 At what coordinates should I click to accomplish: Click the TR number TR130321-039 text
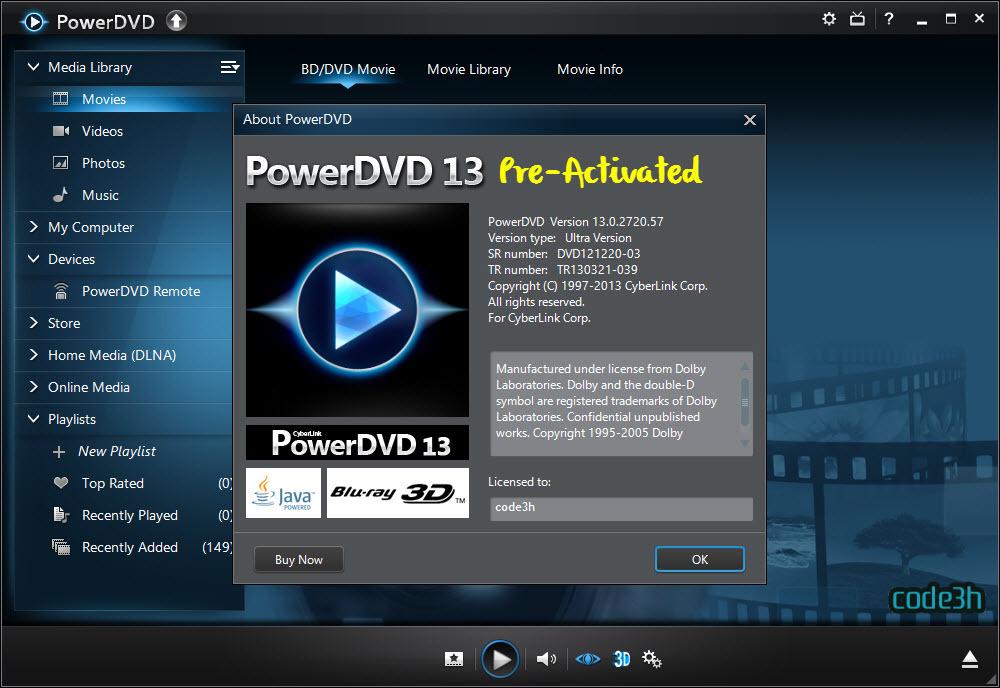click(x=562, y=269)
